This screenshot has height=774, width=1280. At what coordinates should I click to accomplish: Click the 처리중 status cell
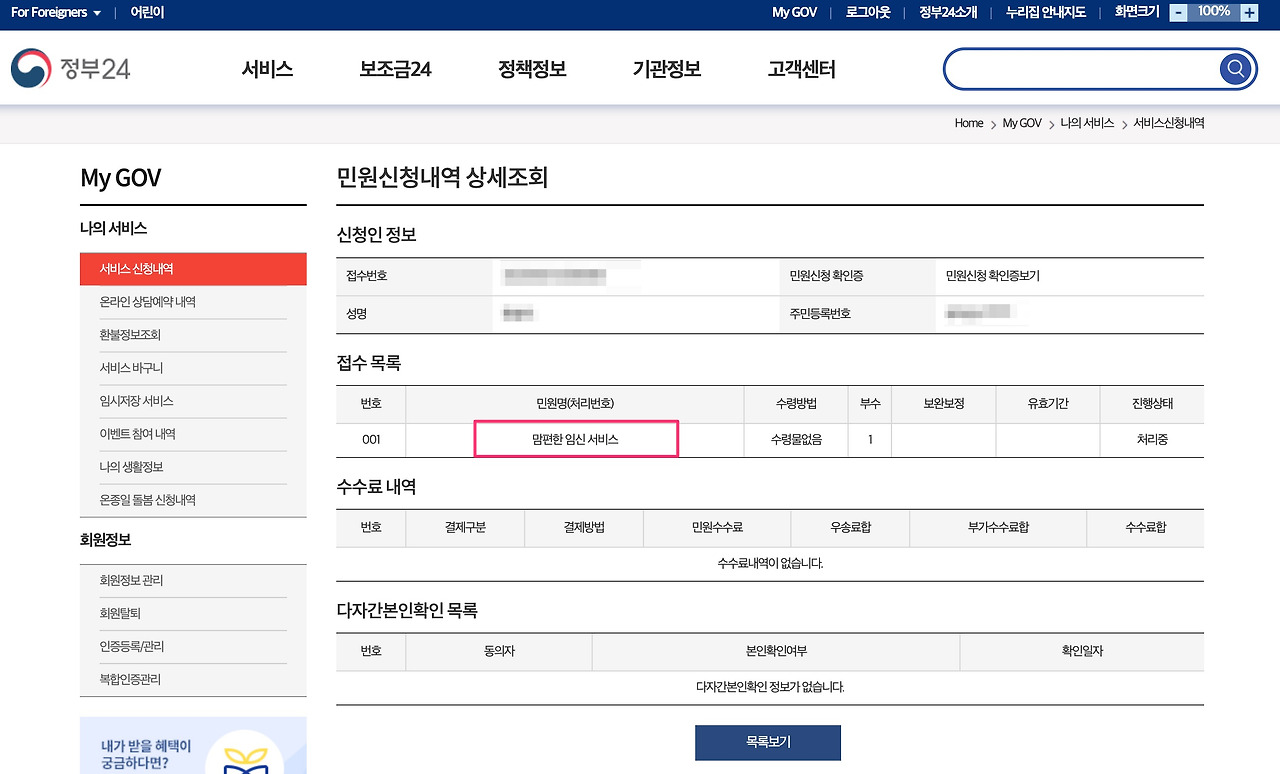click(x=1152, y=439)
